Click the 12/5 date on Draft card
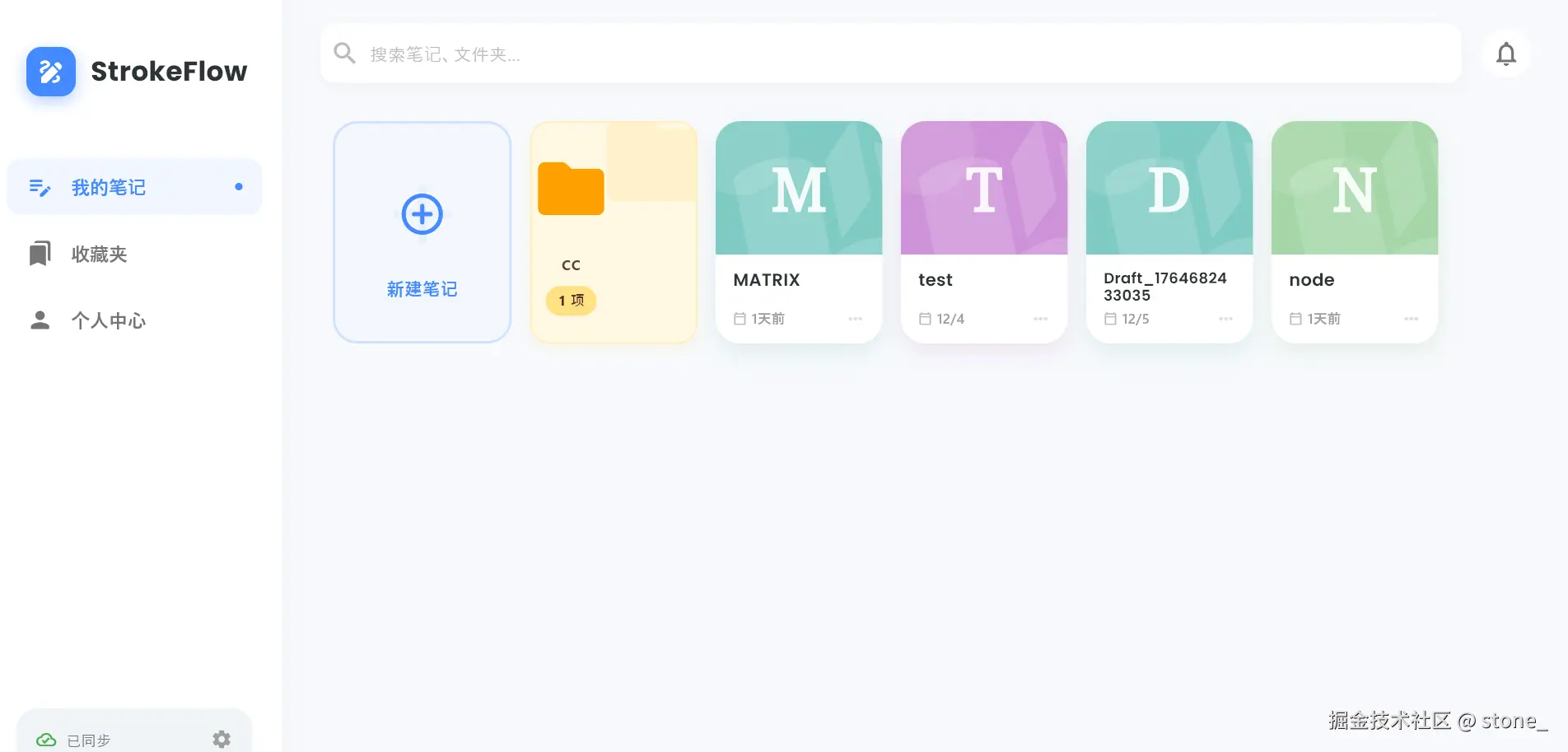This screenshot has width=1568, height=752. (1136, 319)
